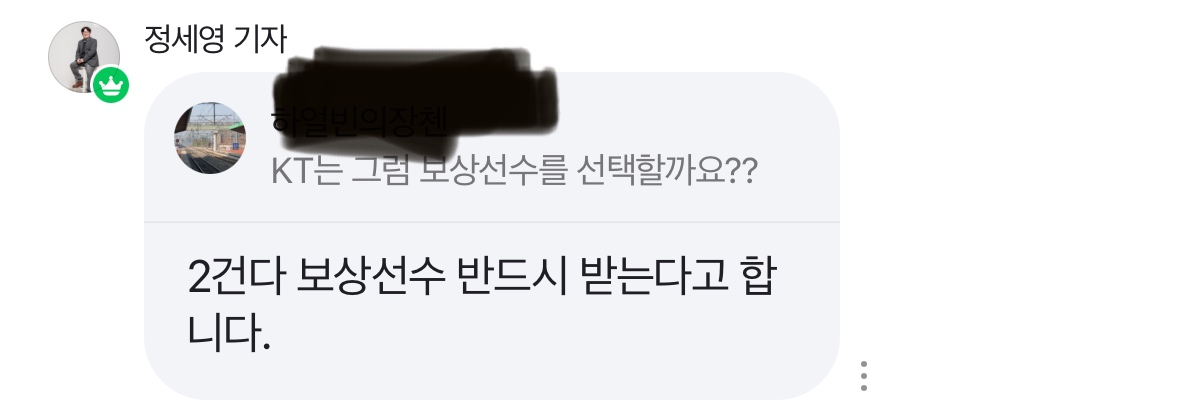The image size is (1179, 405).
Task: View the quoted user's railway avatar
Action: 210,138
